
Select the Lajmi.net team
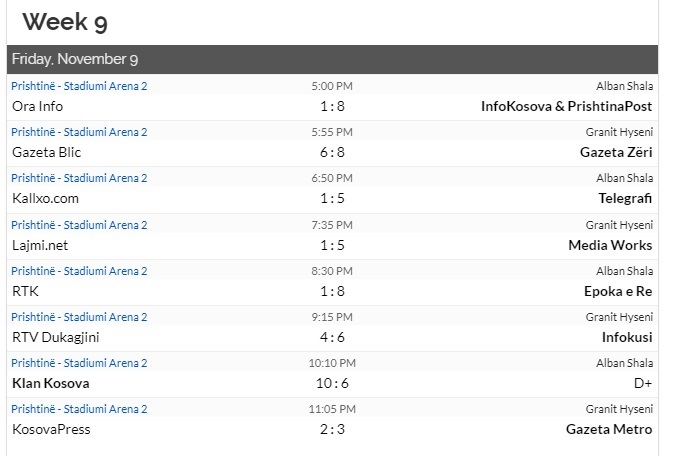coord(39,245)
